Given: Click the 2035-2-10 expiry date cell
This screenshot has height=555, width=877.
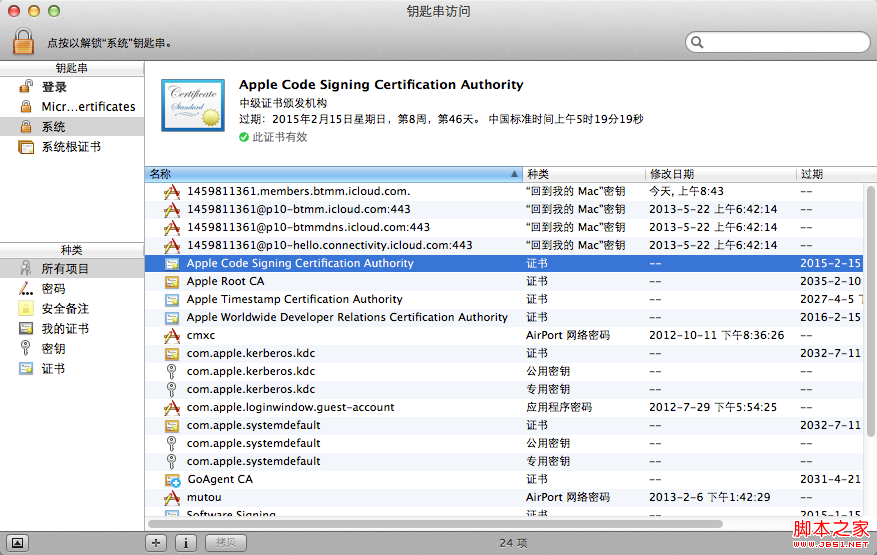Looking at the screenshot, I should click(830, 281).
